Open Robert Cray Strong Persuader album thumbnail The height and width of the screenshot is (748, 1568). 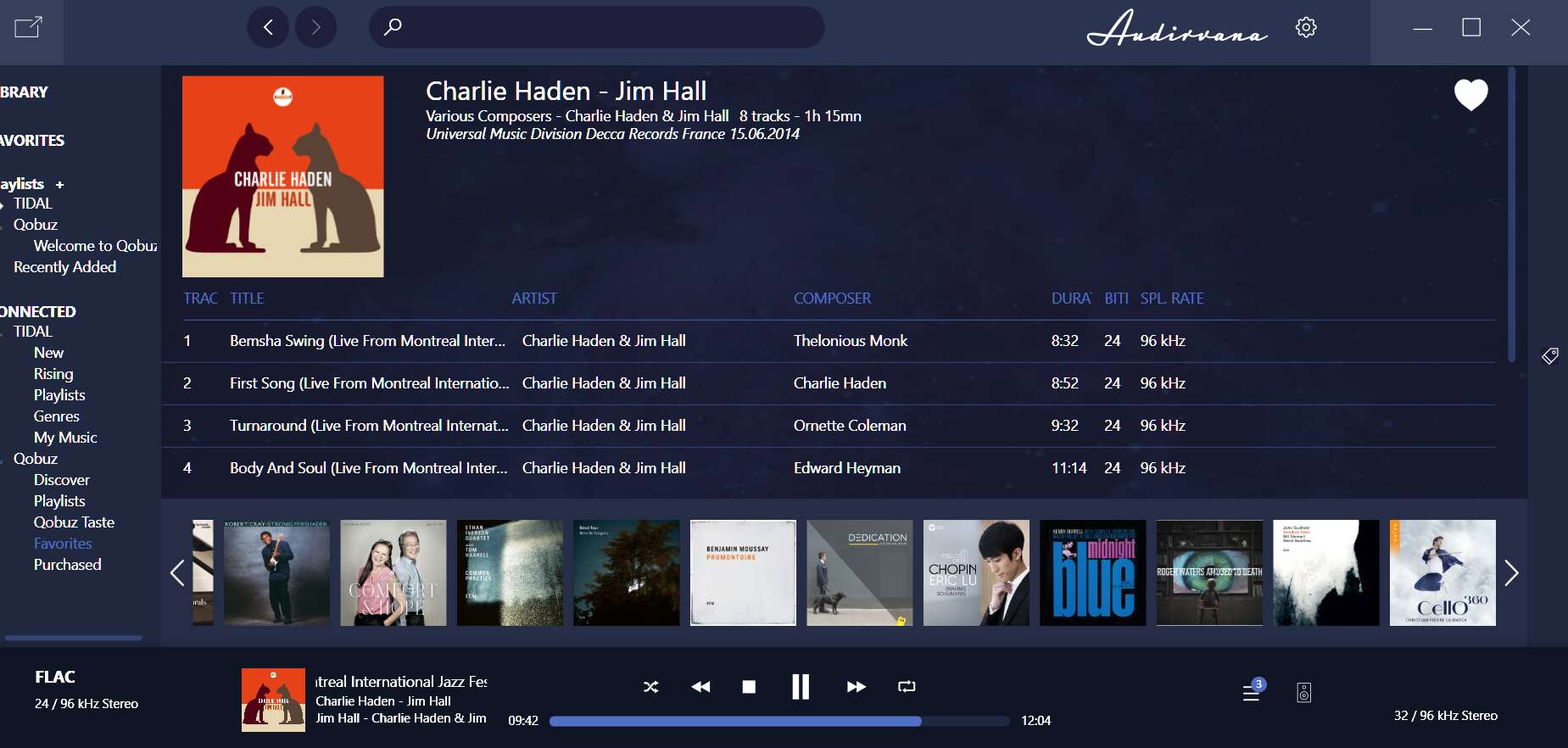[276, 573]
